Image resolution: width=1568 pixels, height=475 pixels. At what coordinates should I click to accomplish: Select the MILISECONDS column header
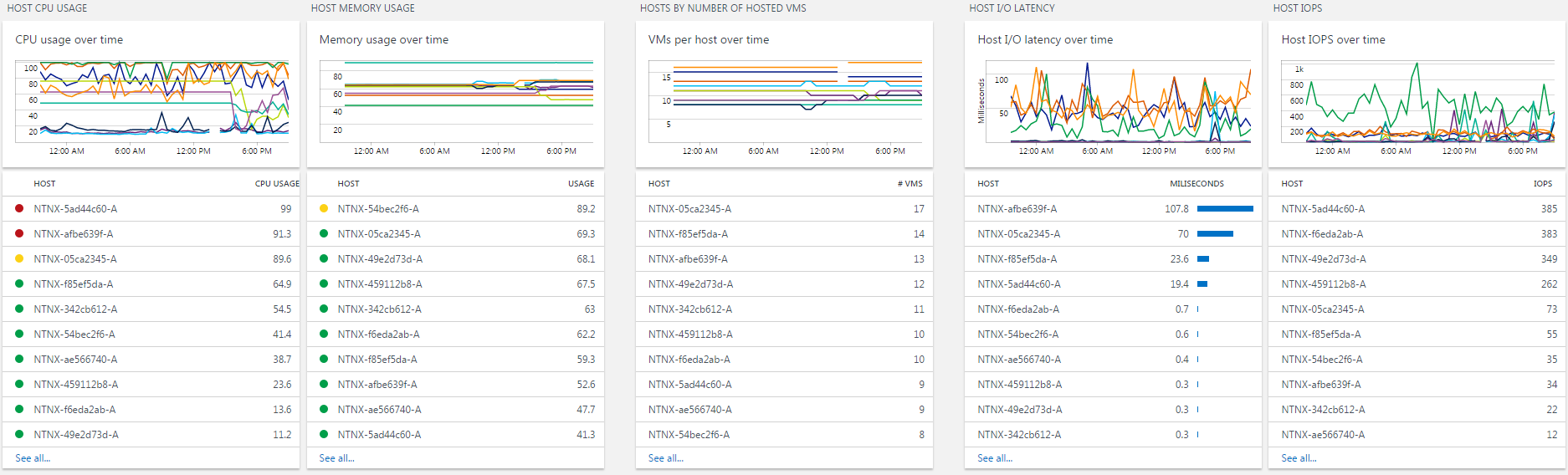1196,183
